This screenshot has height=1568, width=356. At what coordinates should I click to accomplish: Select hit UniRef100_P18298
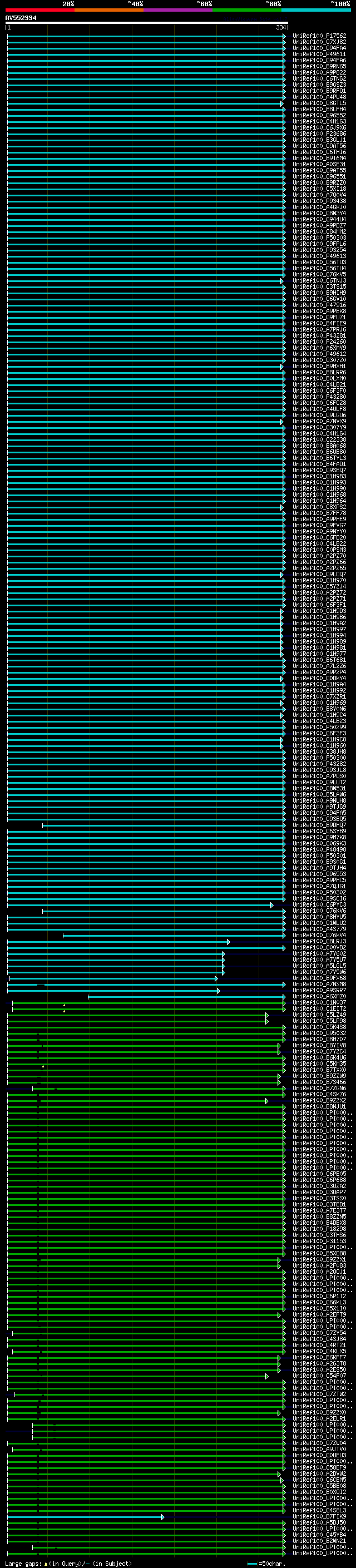point(319,1229)
